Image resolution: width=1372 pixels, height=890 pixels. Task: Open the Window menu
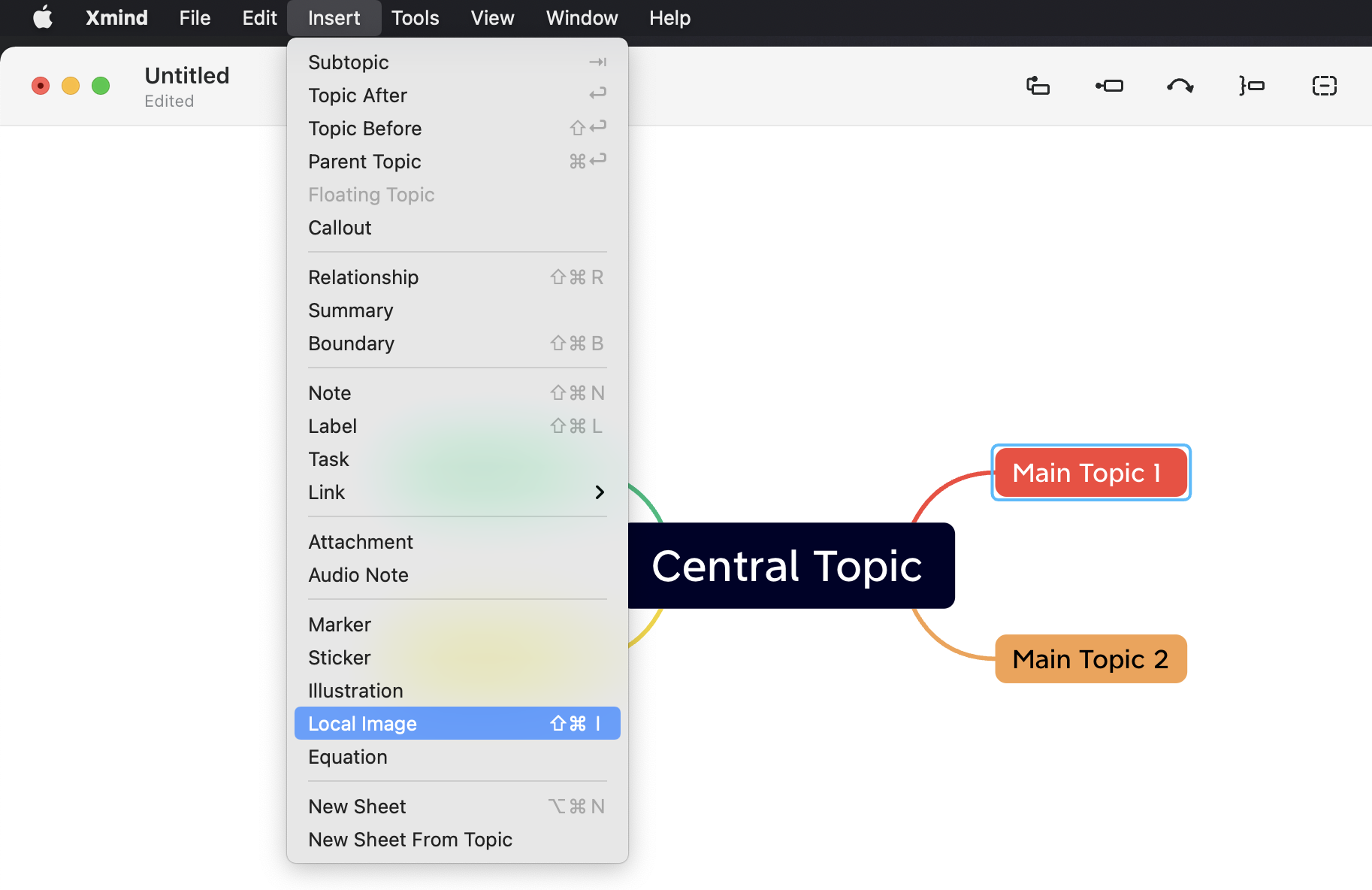click(x=582, y=17)
